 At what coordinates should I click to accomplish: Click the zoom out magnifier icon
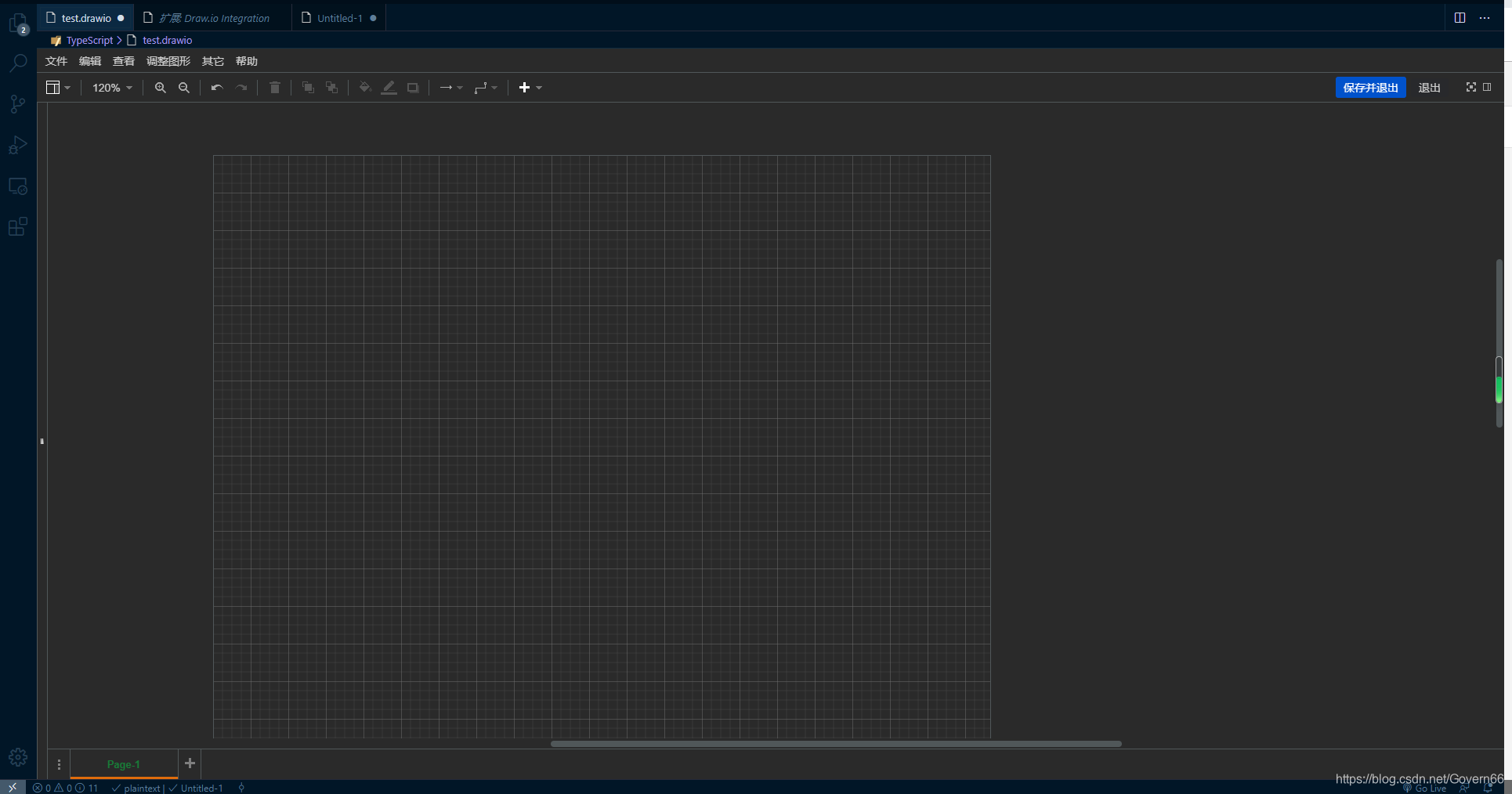point(184,88)
